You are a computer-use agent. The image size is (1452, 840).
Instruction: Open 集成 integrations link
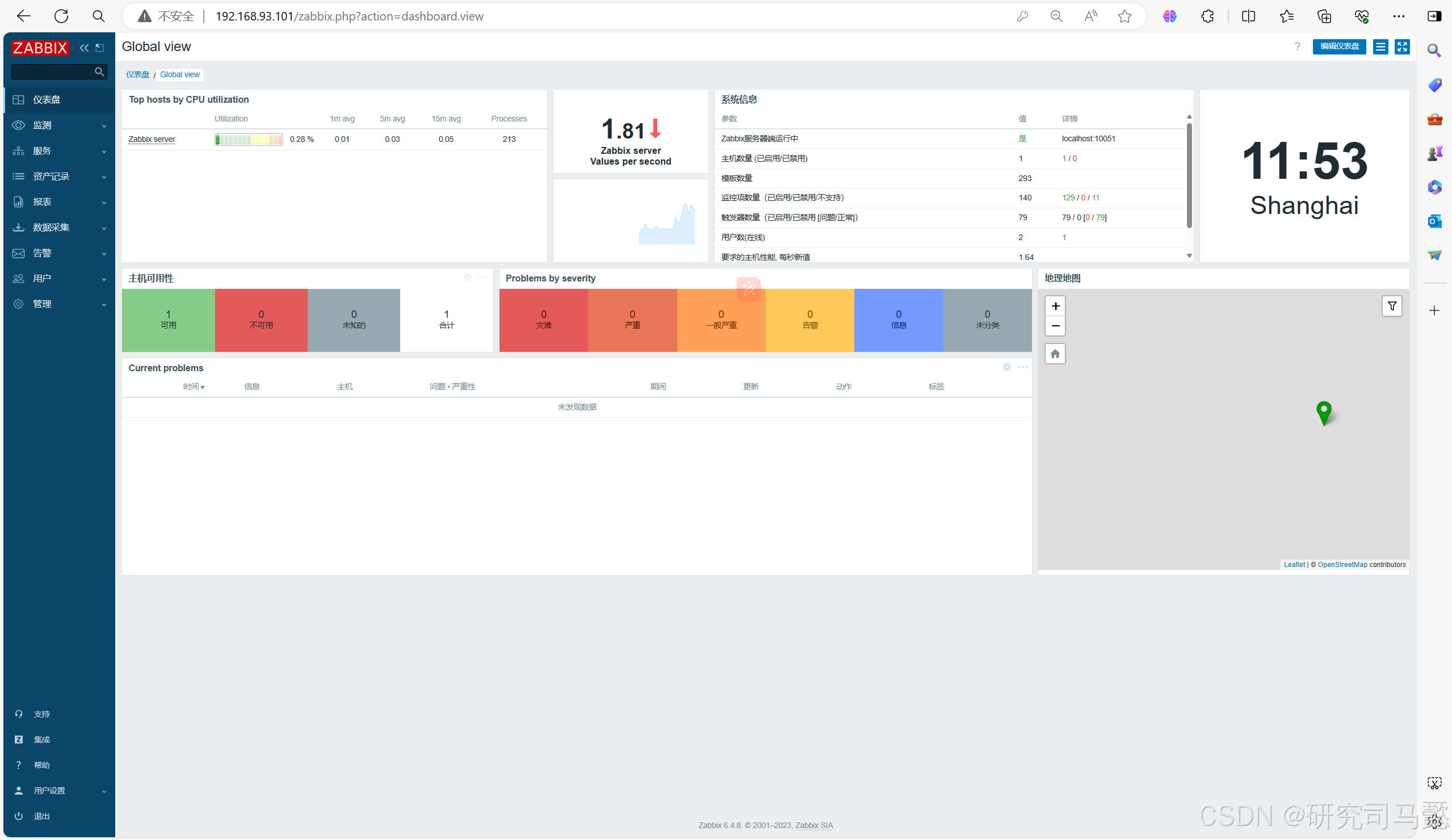click(x=41, y=739)
